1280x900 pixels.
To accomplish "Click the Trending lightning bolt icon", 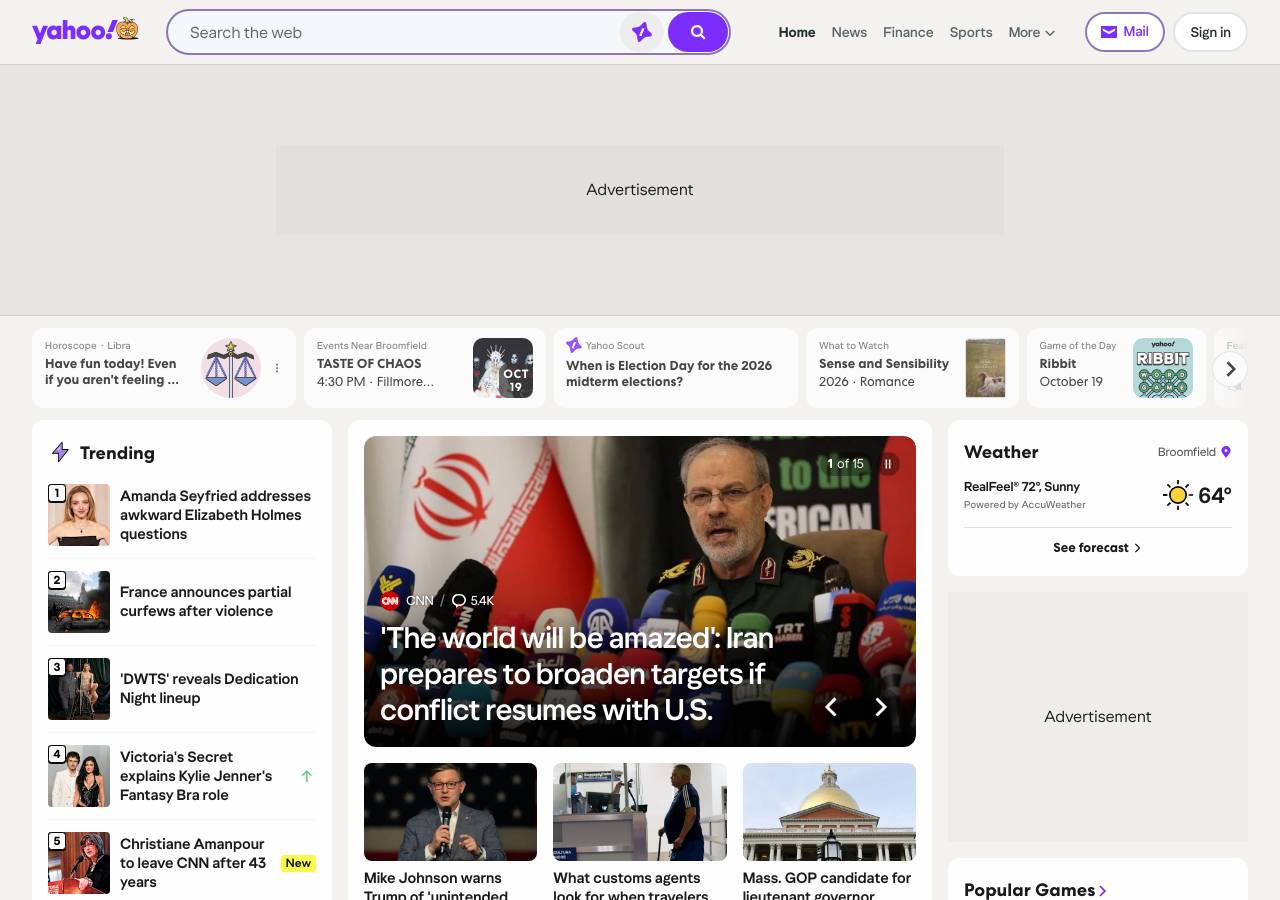I will coord(60,452).
